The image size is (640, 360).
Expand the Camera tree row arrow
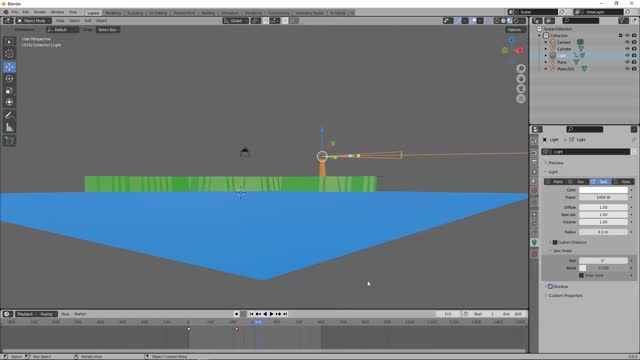(x=546, y=42)
